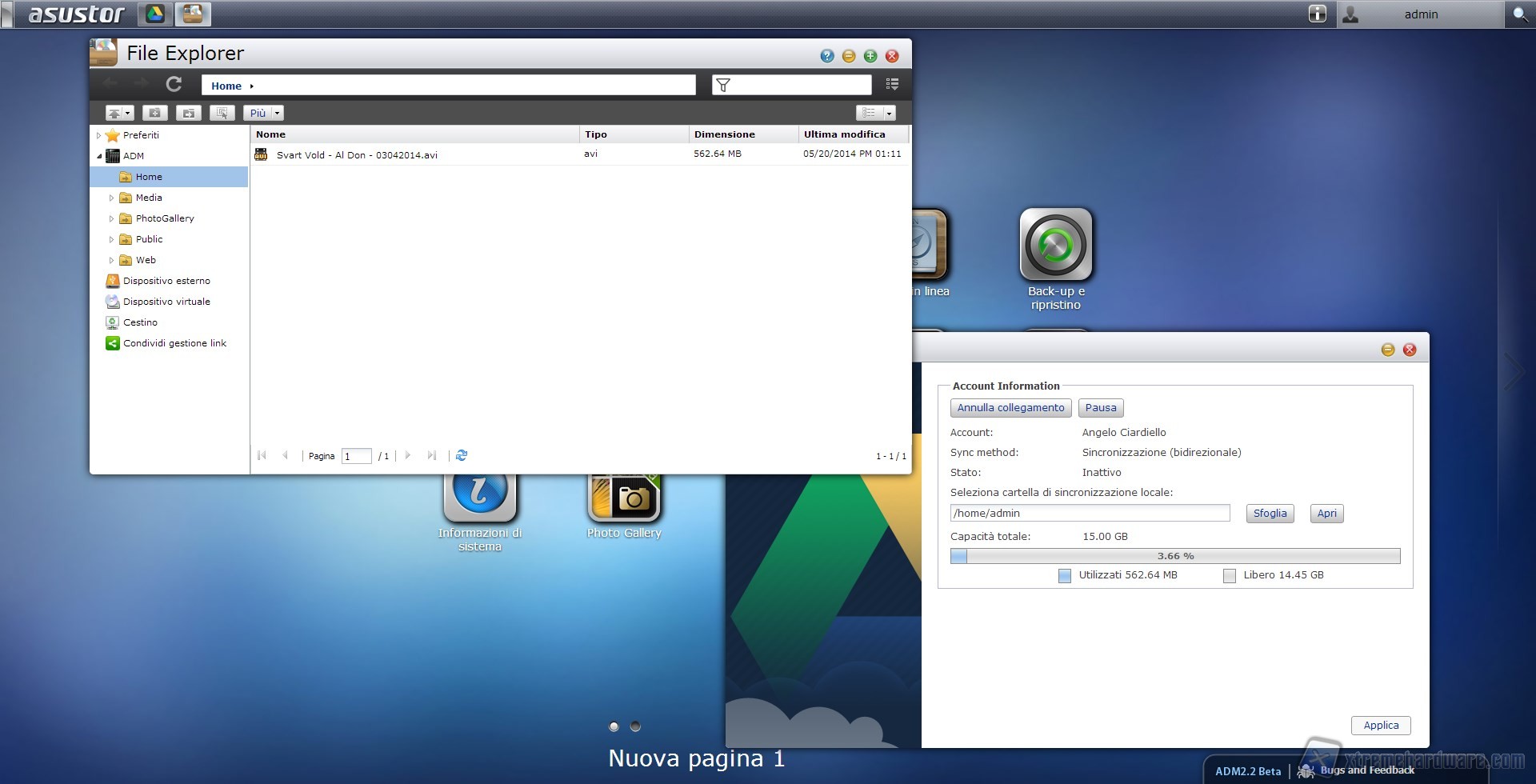The width and height of the screenshot is (1536, 784).
Task: Expand the Media folder tree node
Action: pyautogui.click(x=111, y=198)
